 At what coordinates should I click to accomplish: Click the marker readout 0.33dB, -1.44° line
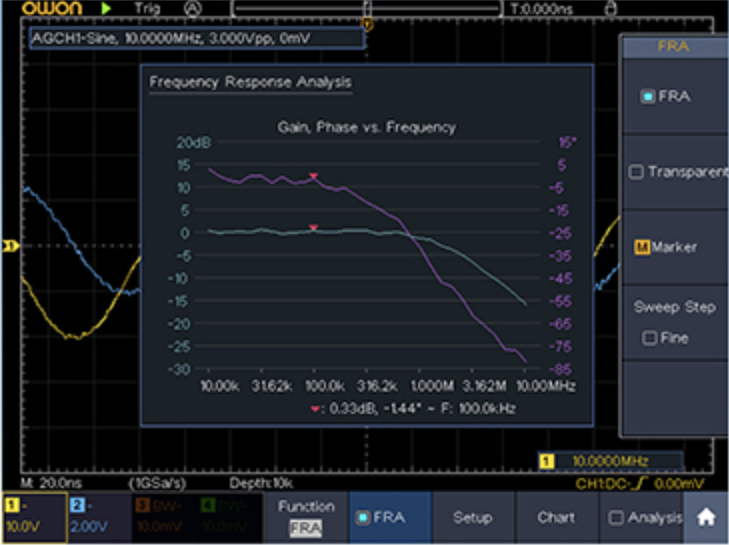click(x=413, y=408)
